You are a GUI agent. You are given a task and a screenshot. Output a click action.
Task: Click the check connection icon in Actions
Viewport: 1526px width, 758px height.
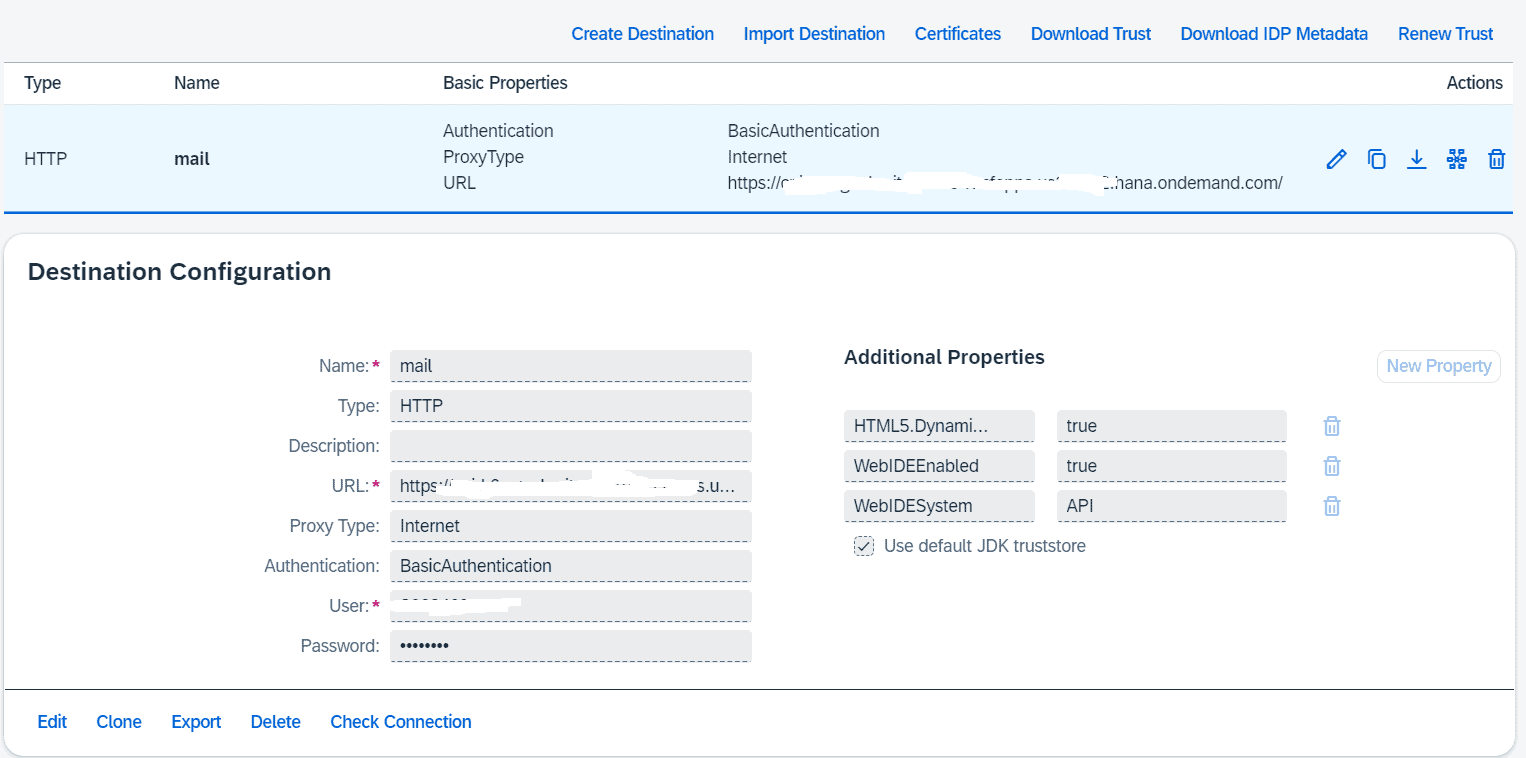pyautogui.click(x=1457, y=159)
